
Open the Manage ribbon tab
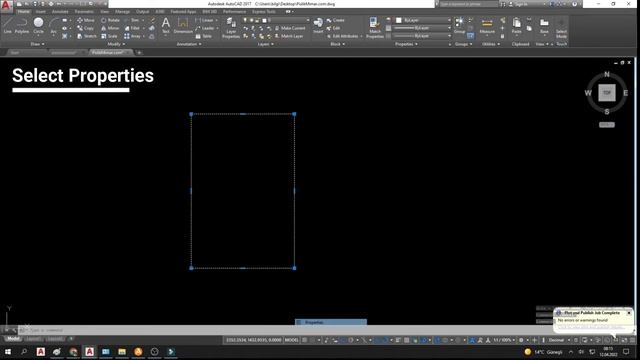click(122, 11)
